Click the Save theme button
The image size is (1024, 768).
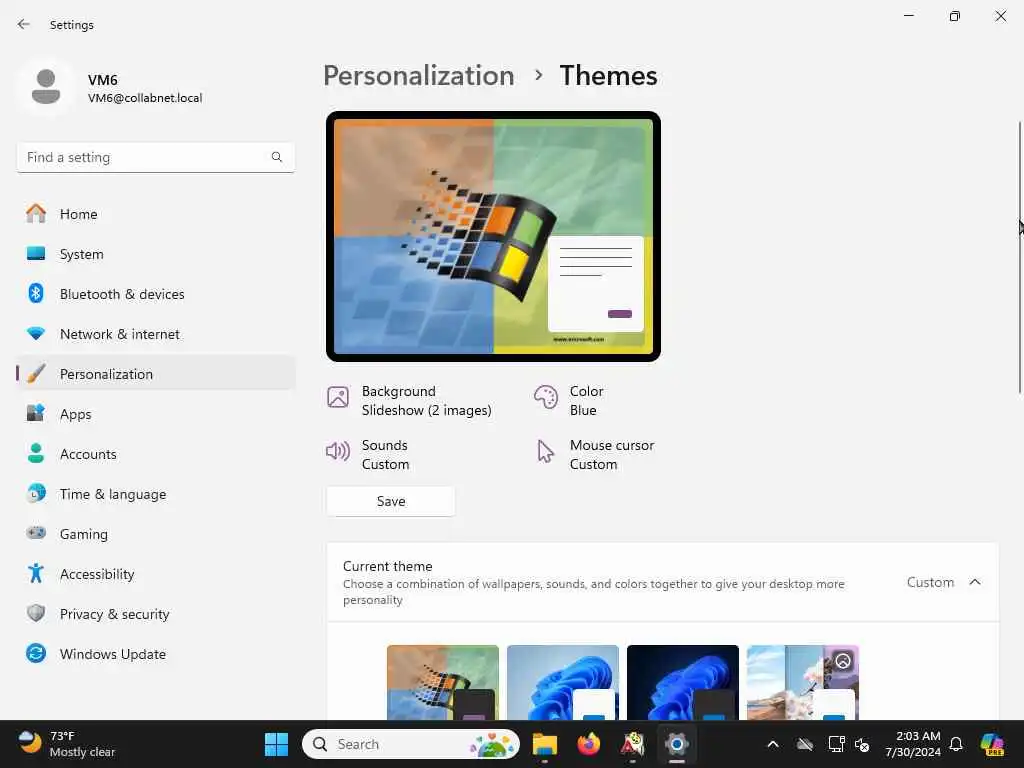click(391, 501)
